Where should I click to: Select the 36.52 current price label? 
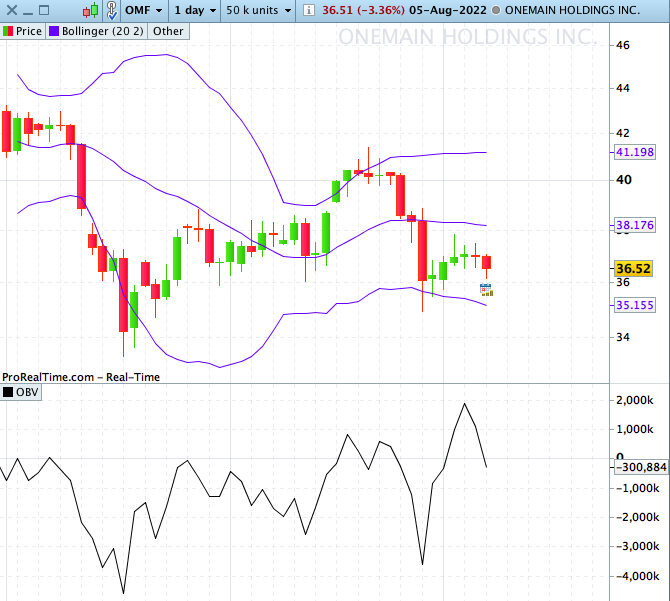pyautogui.click(x=633, y=269)
